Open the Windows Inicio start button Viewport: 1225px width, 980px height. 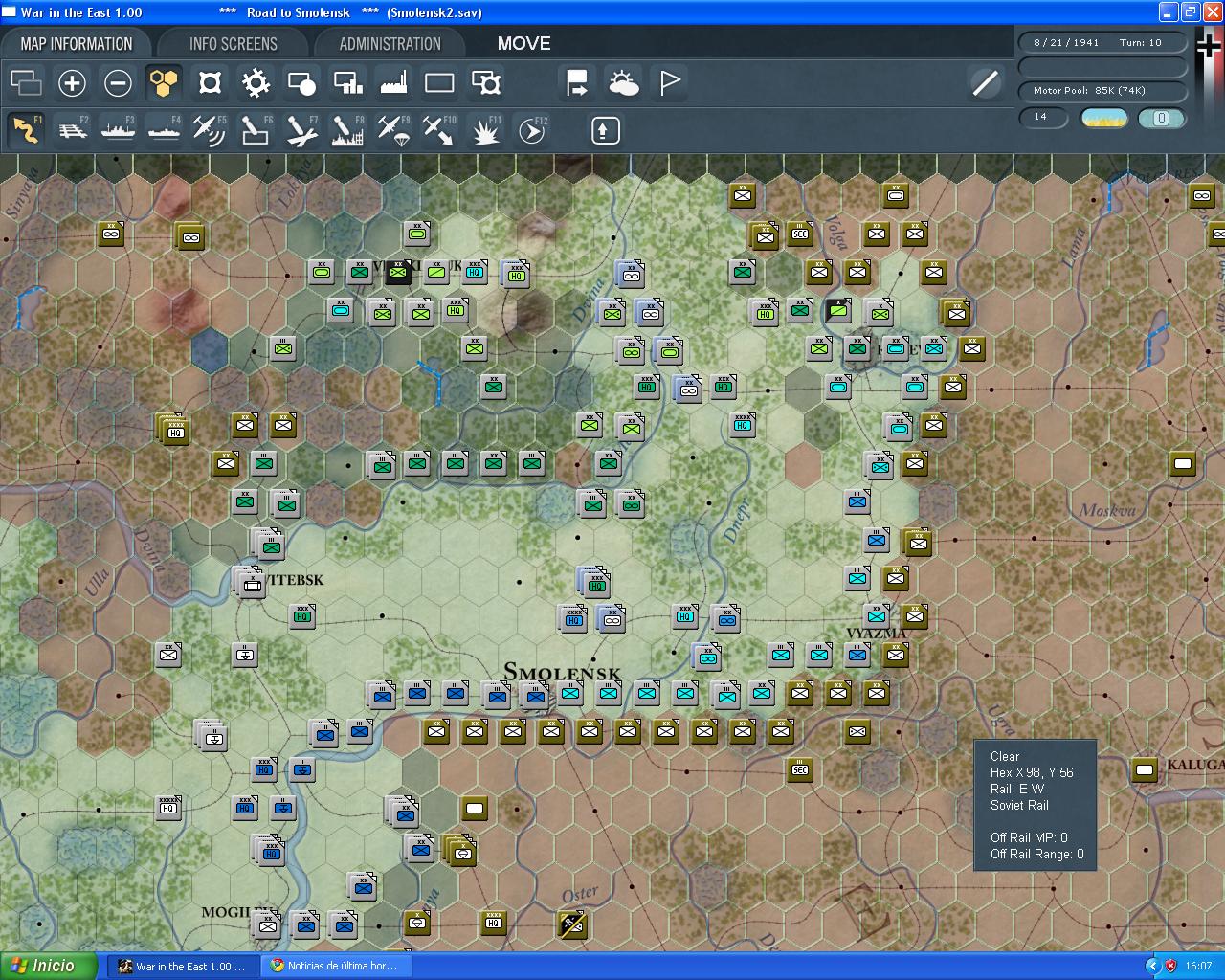click(x=49, y=966)
